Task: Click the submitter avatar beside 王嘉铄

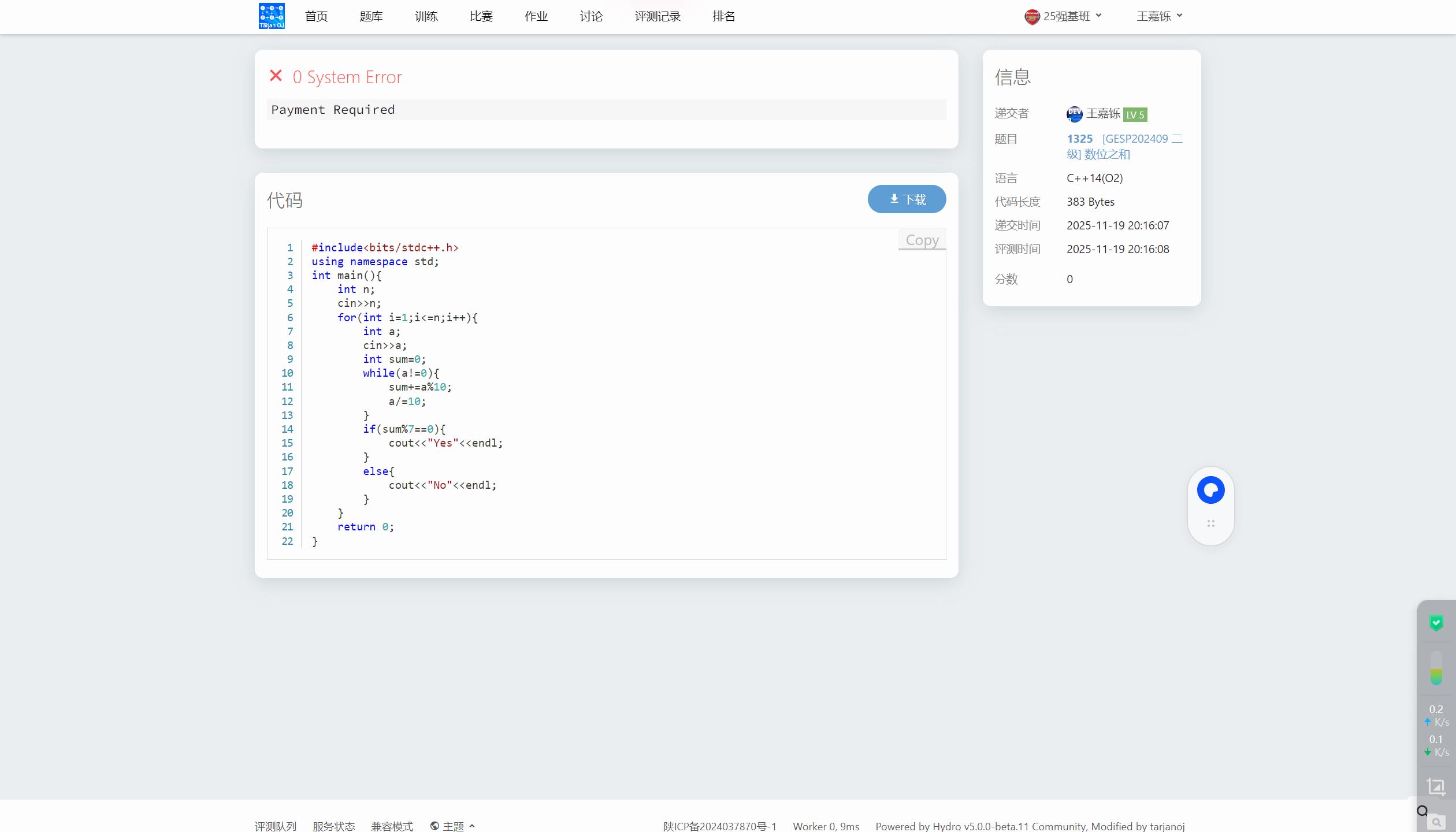Action: click(x=1074, y=114)
